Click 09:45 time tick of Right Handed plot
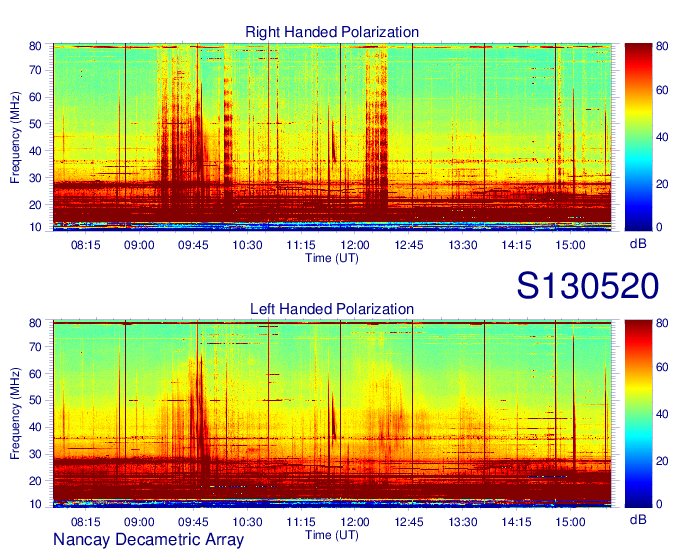This screenshot has width=680, height=552. pos(193,245)
